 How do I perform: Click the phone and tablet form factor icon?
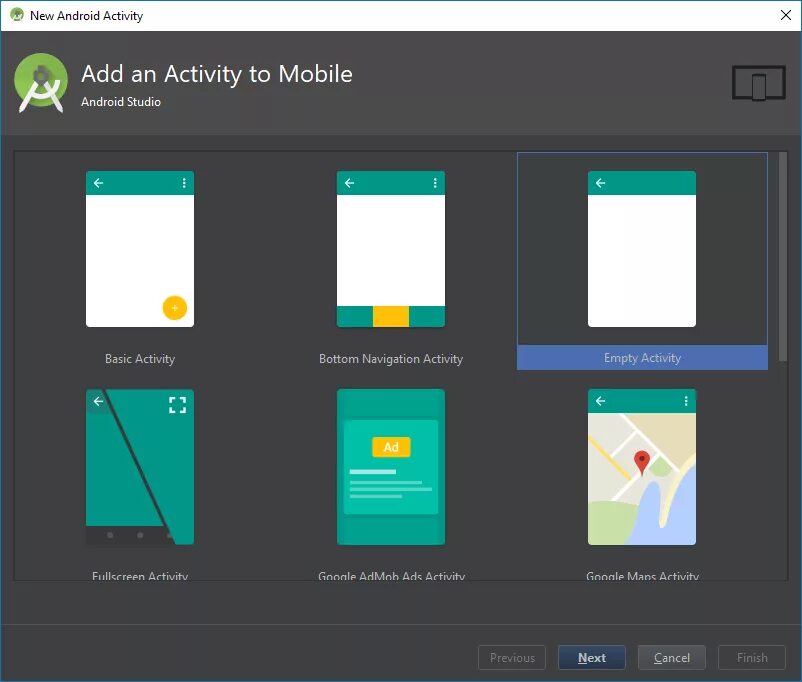click(x=759, y=83)
